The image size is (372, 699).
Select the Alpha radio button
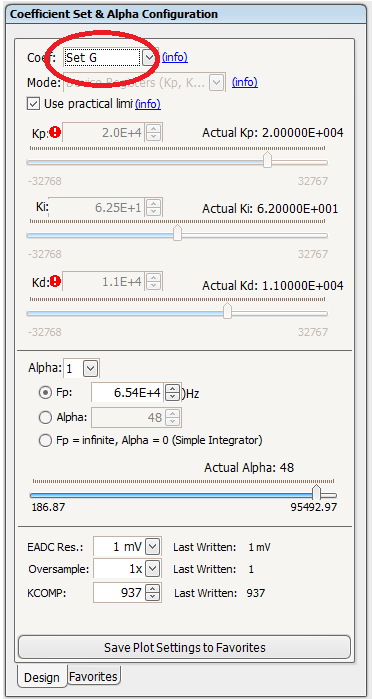click(x=45, y=418)
